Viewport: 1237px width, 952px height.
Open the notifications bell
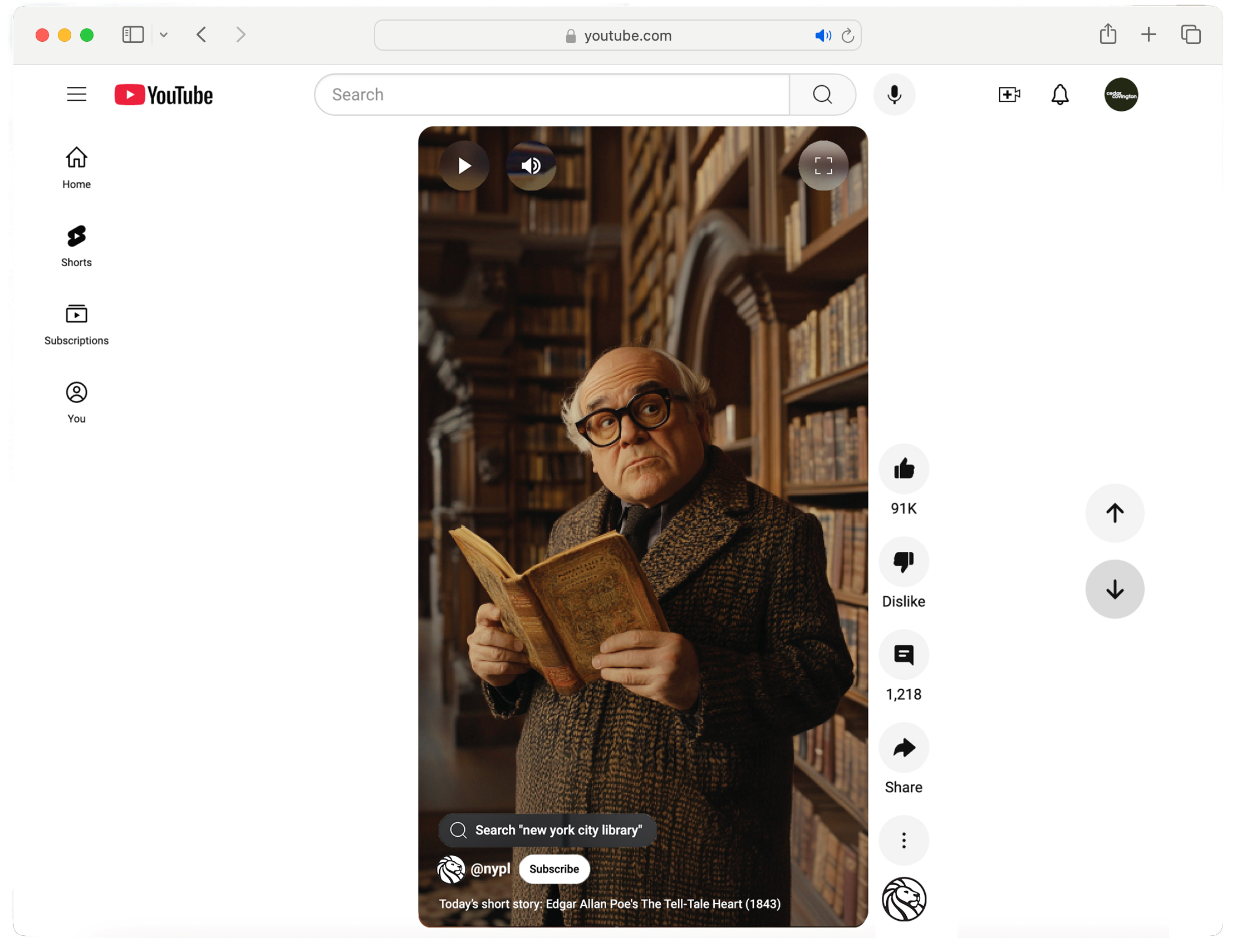click(1059, 95)
